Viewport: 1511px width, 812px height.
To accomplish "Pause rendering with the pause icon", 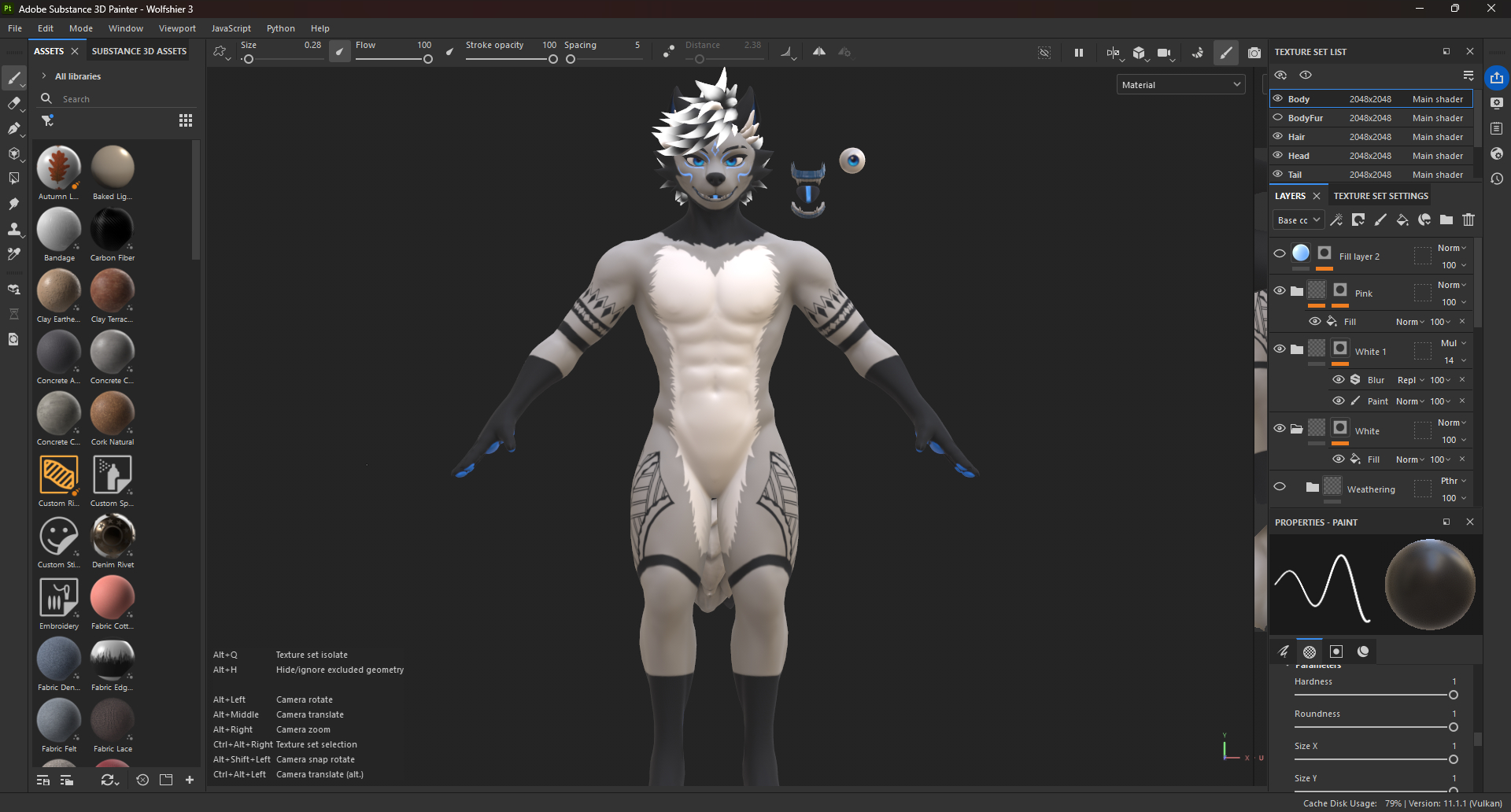I will [x=1079, y=53].
